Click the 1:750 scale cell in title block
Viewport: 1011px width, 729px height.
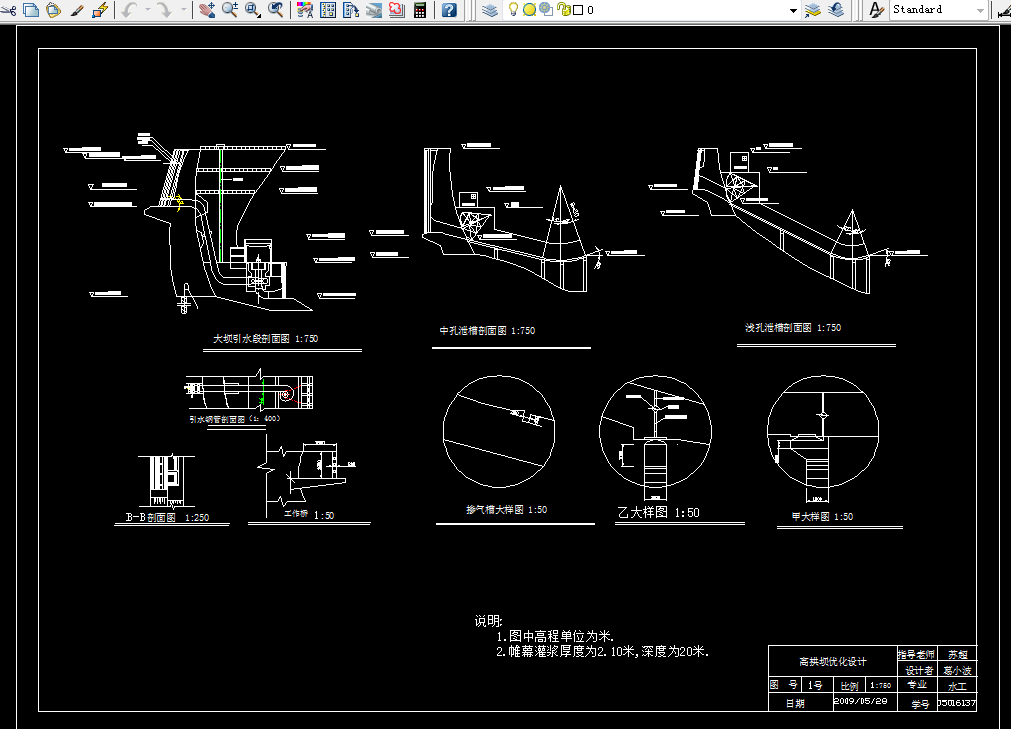click(881, 686)
